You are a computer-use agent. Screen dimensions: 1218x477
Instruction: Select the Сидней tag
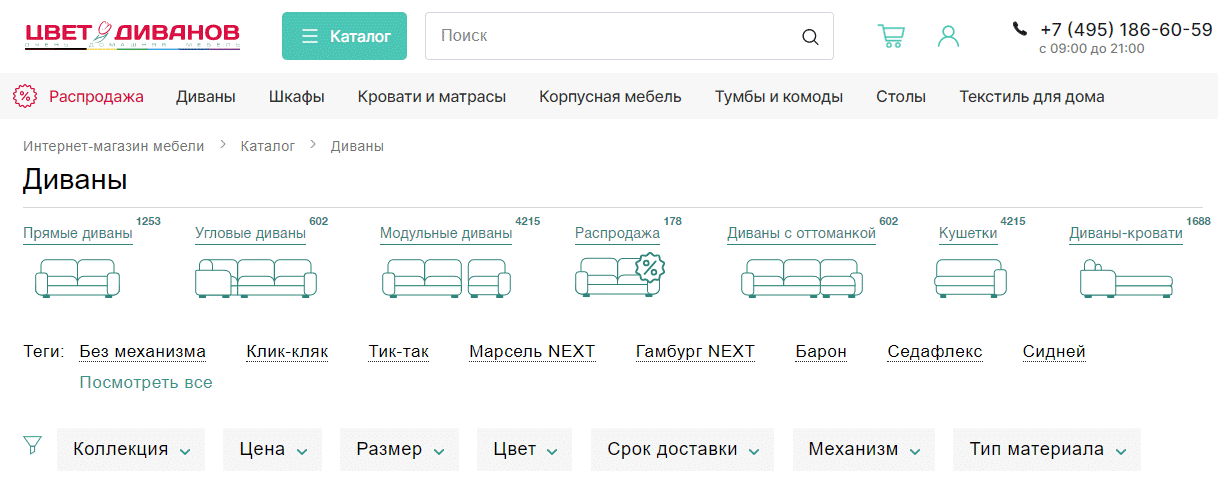[x=1054, y=352]
